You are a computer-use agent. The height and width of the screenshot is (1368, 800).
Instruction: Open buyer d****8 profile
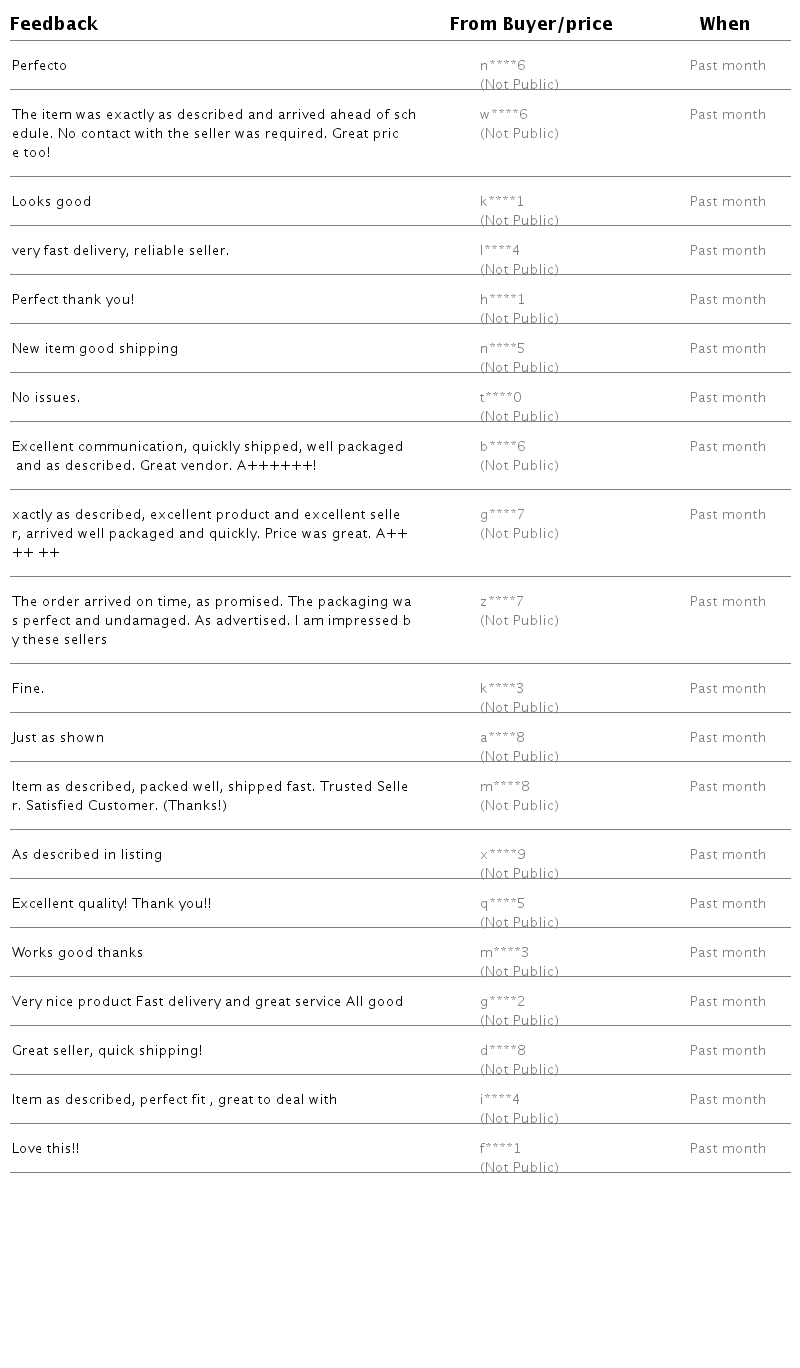[502, 1051]
